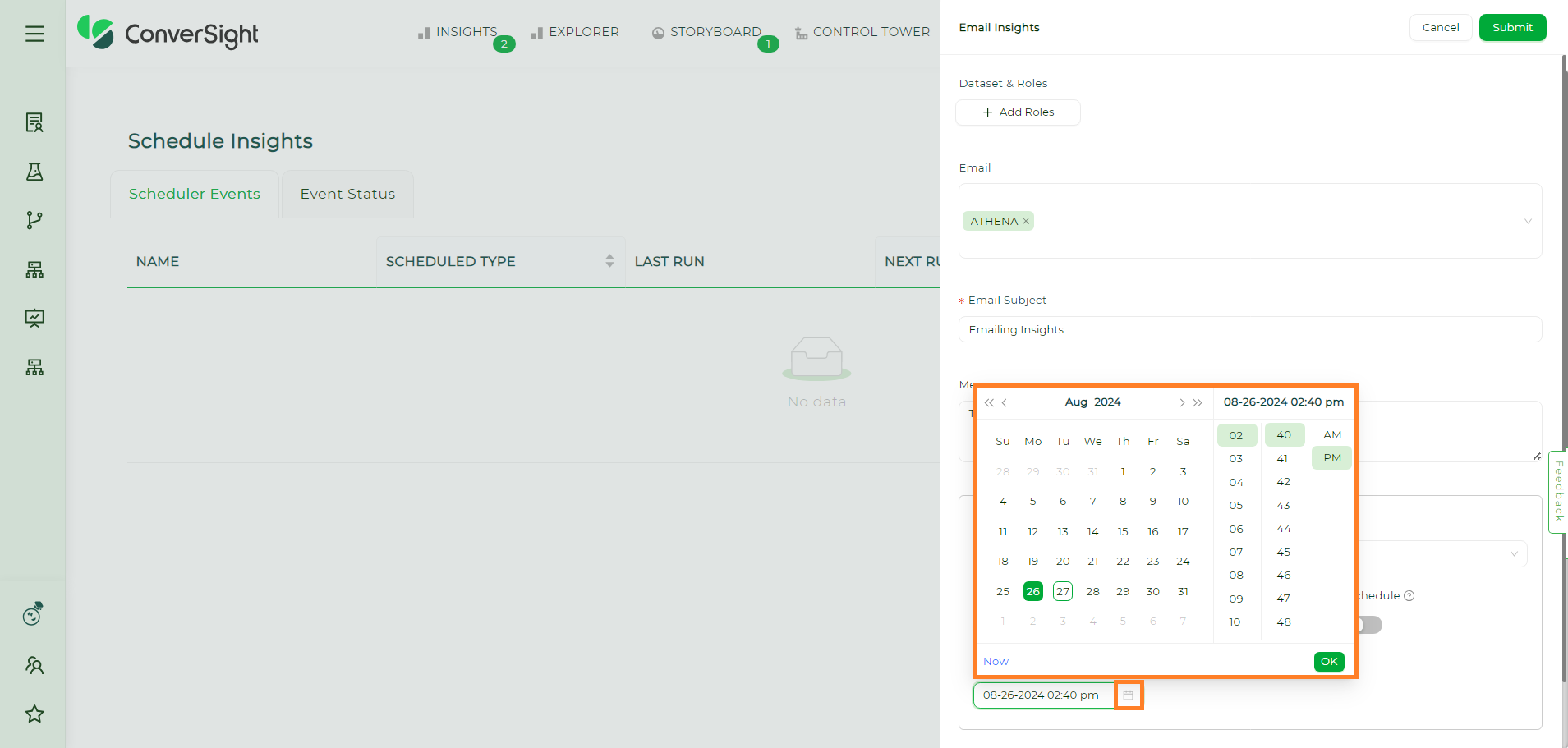Open the presentation chart sidebar icon
The height and width of the screenshot is (748, 1568).
34,318
